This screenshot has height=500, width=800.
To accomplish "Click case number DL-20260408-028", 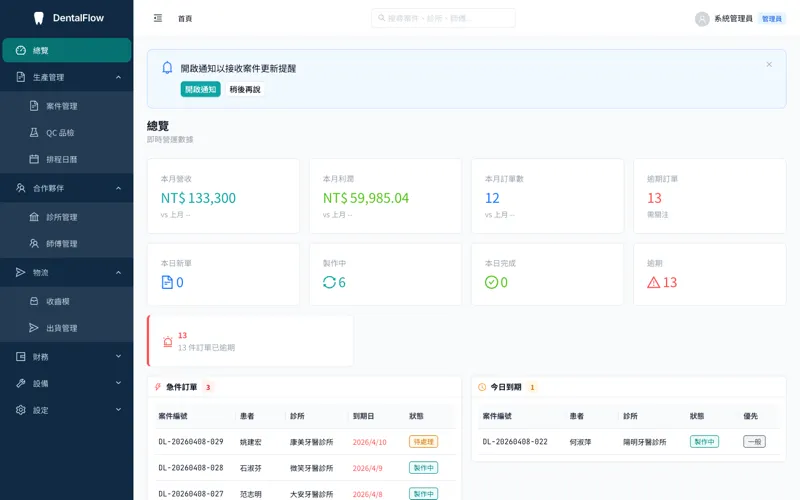I will (191, 468).
